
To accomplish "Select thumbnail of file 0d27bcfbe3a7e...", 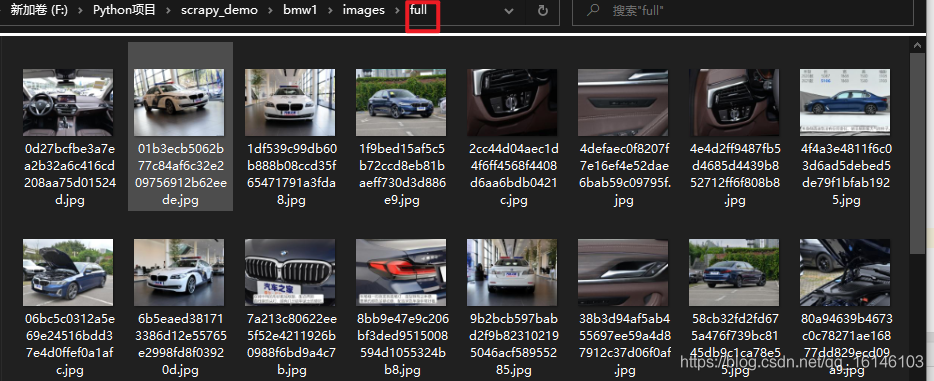I will 68,102.
